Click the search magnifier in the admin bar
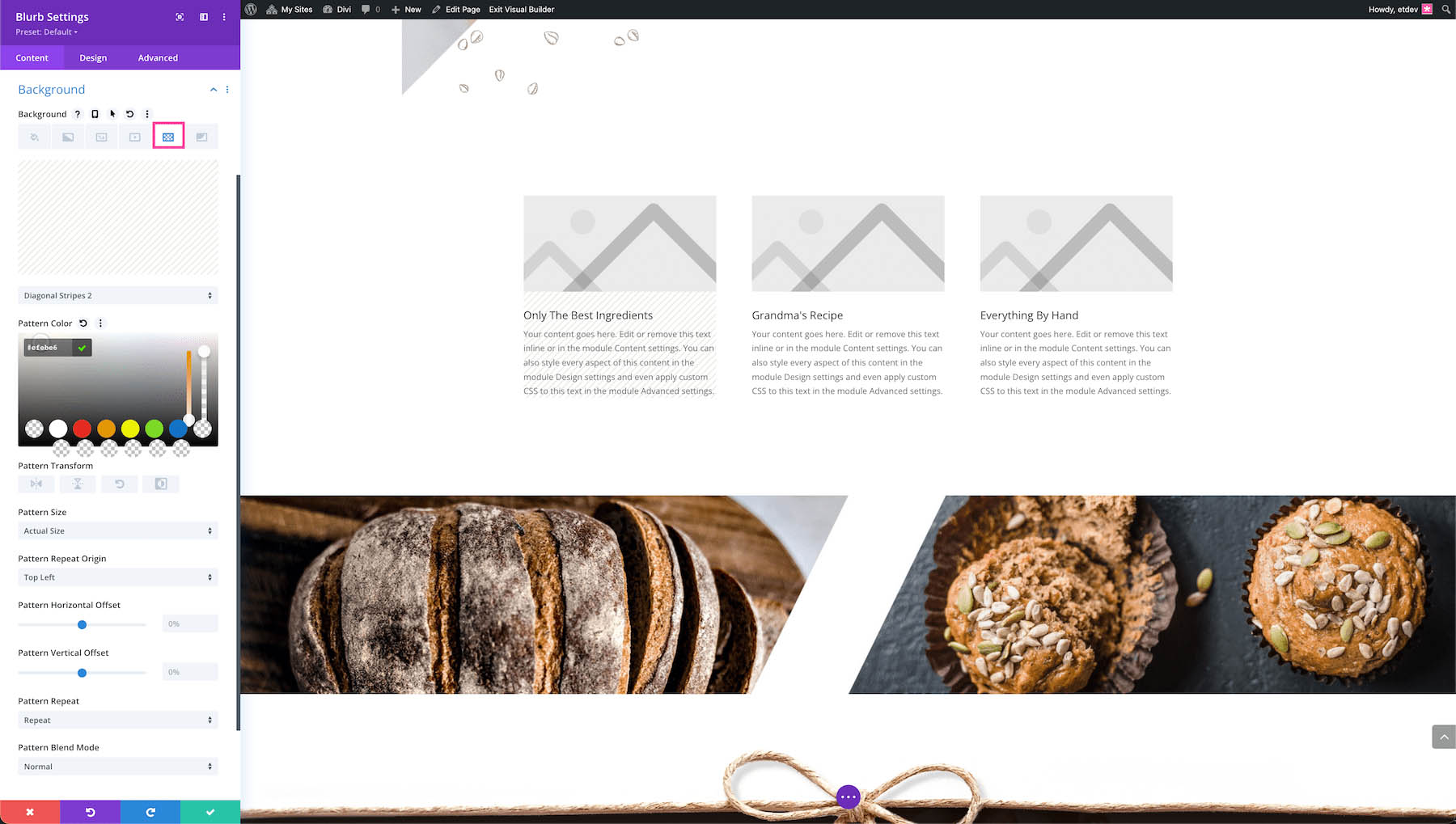The image size is (1456, 824). pyautogui.click(x=1446, y=10)
